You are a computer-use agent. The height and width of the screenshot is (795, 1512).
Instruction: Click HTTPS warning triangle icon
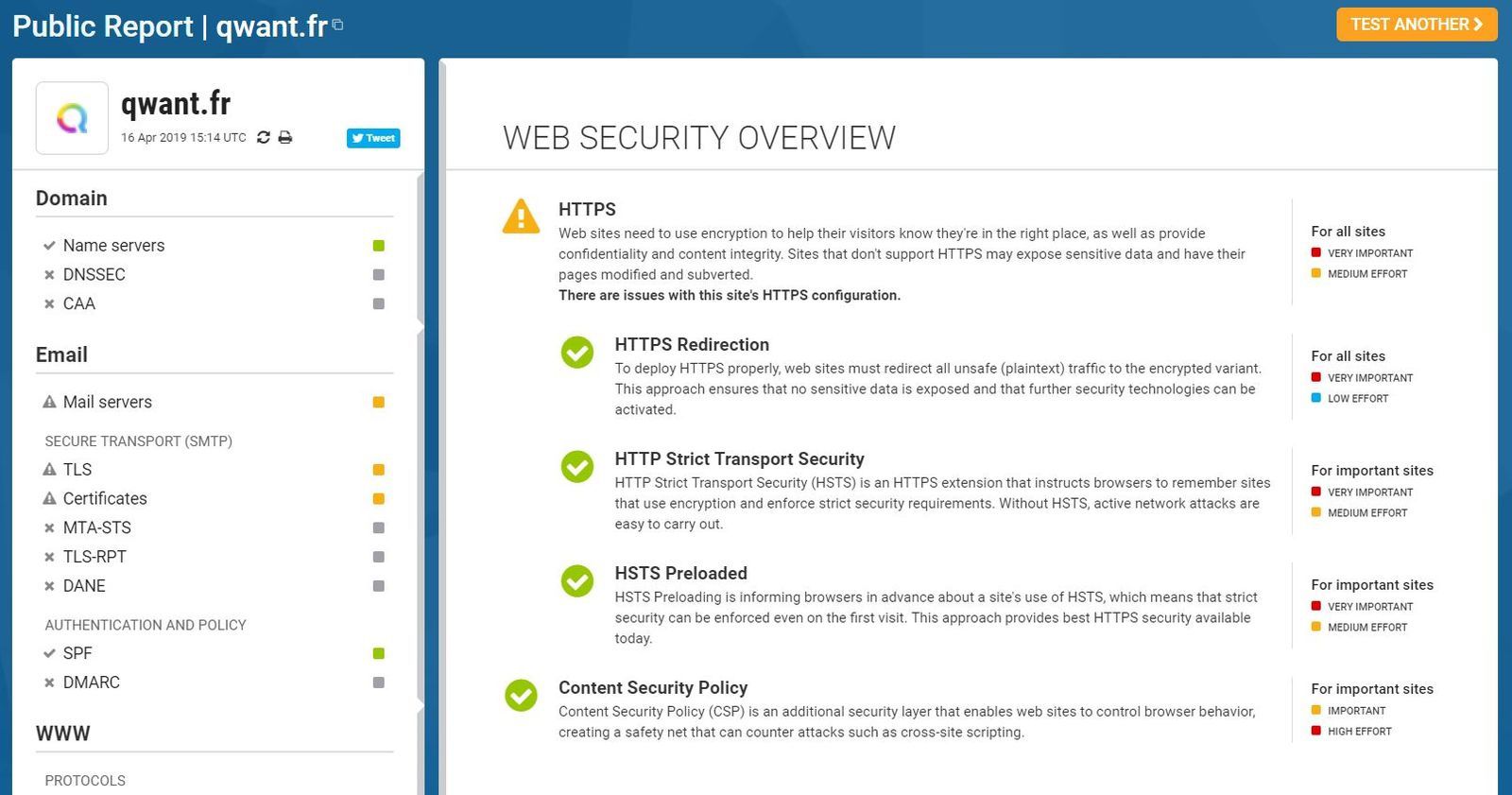[521, 216]
